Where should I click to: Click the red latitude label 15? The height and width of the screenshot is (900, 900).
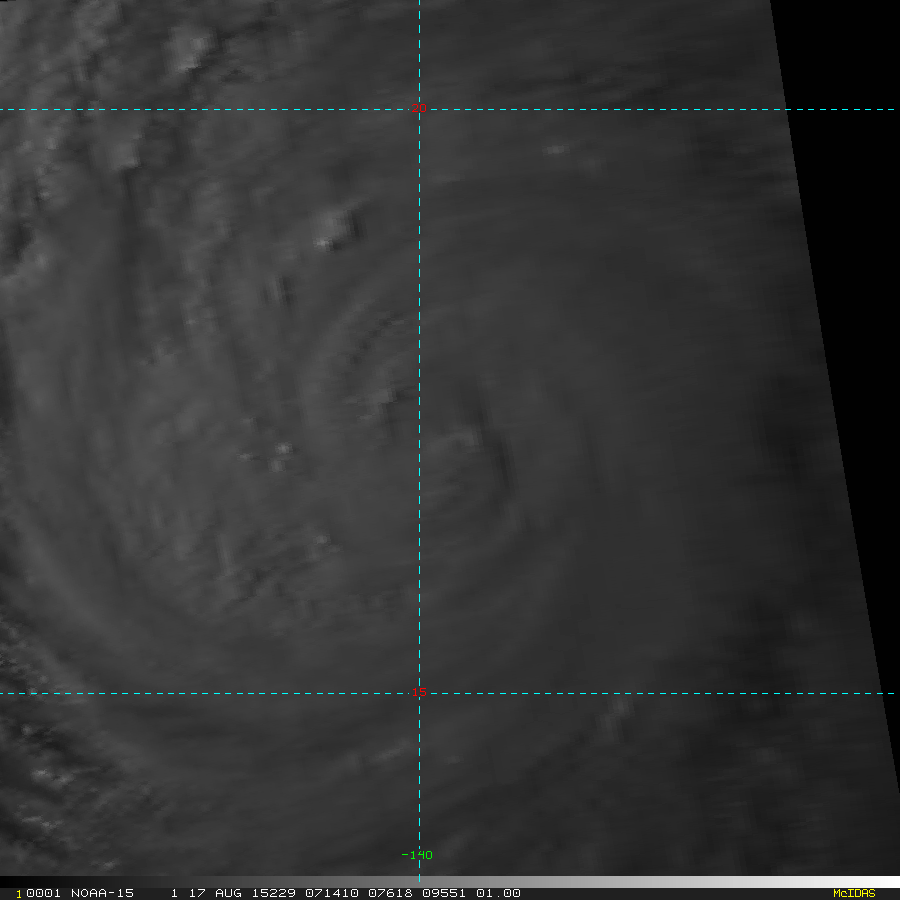click(x=419, y=692)
